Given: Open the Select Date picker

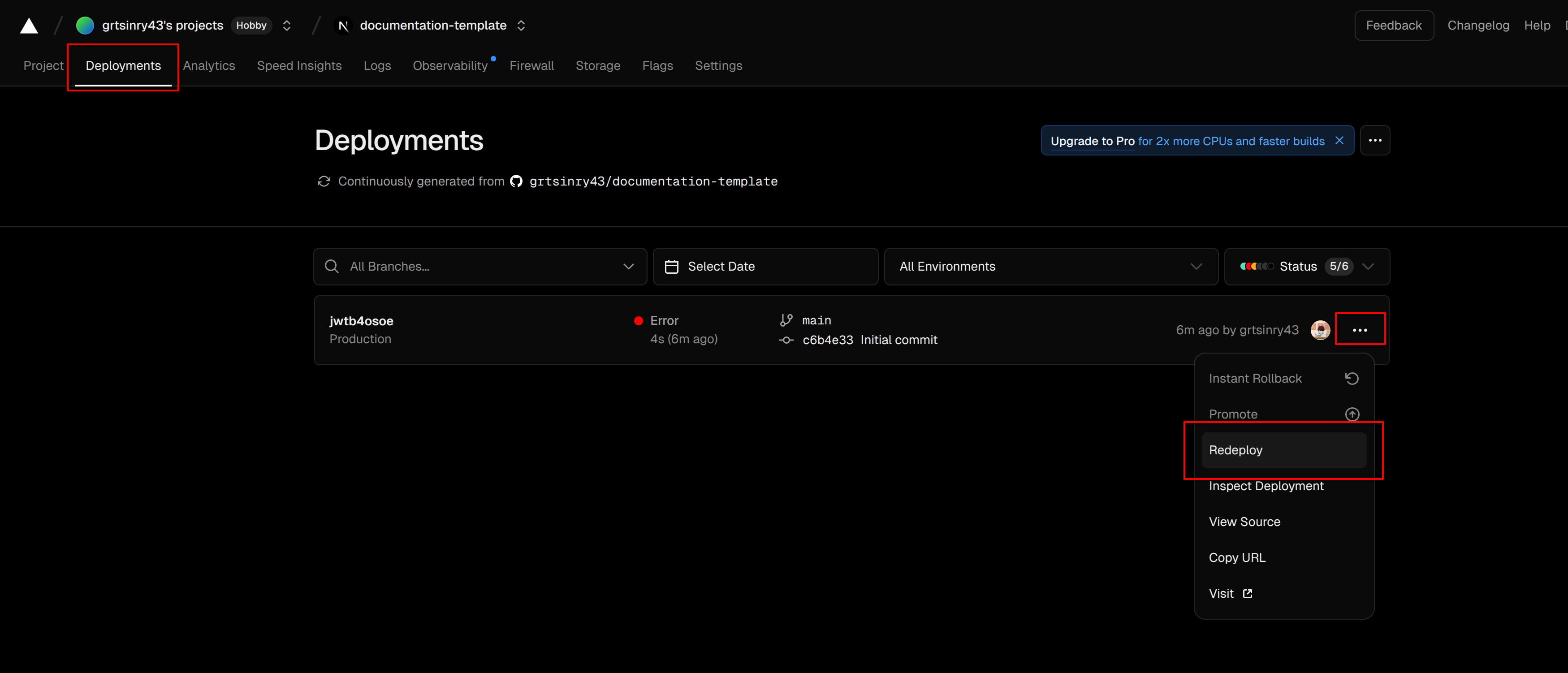Looking at the screenshot, I should [x=765, y=267].
